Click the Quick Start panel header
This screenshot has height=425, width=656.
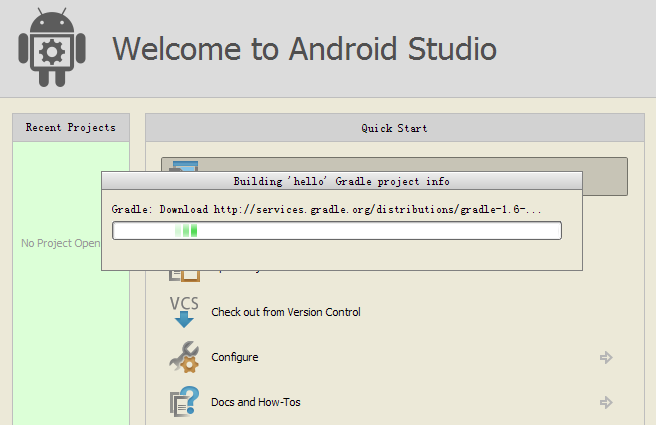click(395, 128)
